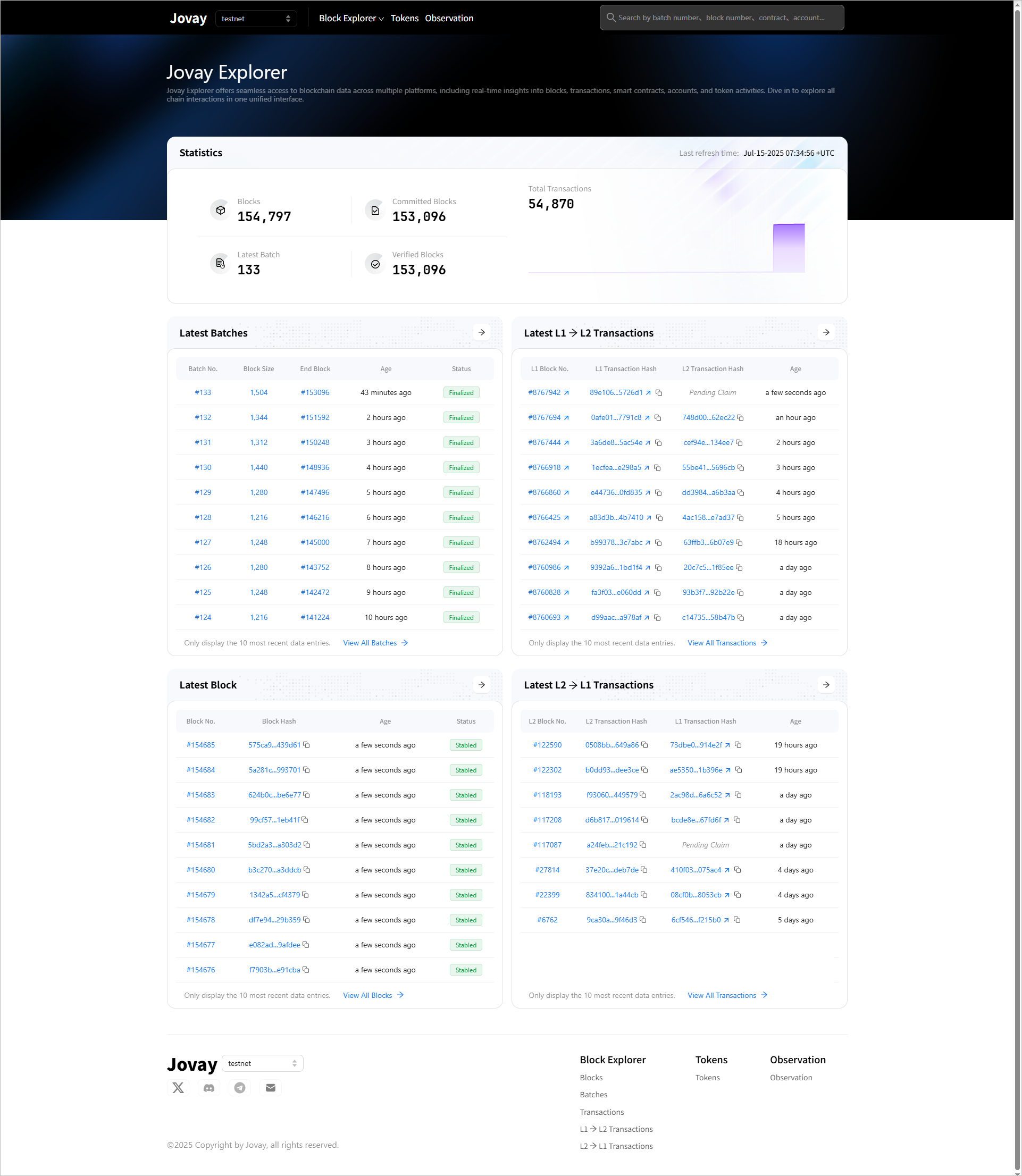This screenshot has height=1176, width=1022.
Task: Click the Verified Blocks checkmark icon
Action: click(375, 264)
